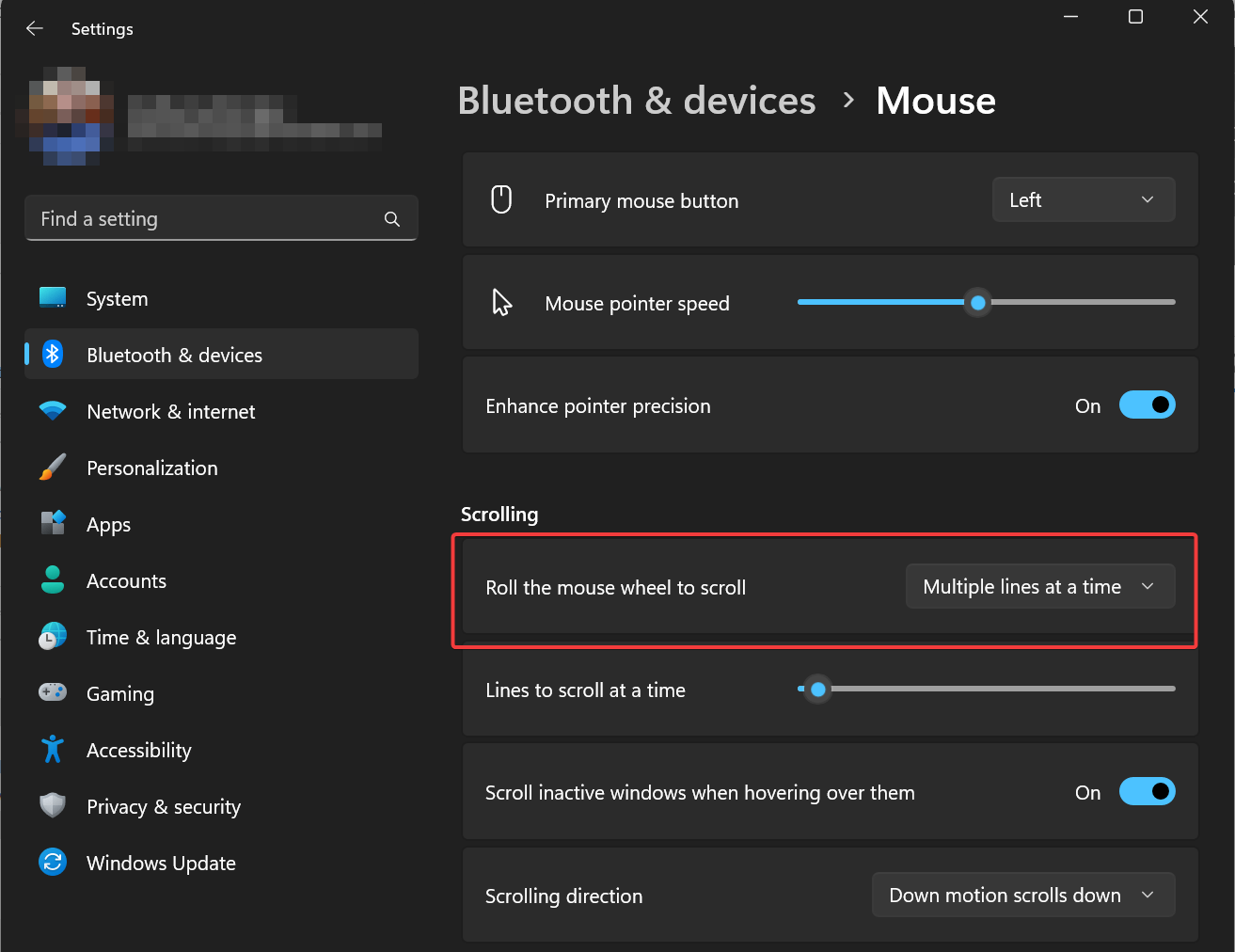This screenshot has height=952, width=1235.
Task: Click the Privacy shield icon
Action: [x=53, y=806]
